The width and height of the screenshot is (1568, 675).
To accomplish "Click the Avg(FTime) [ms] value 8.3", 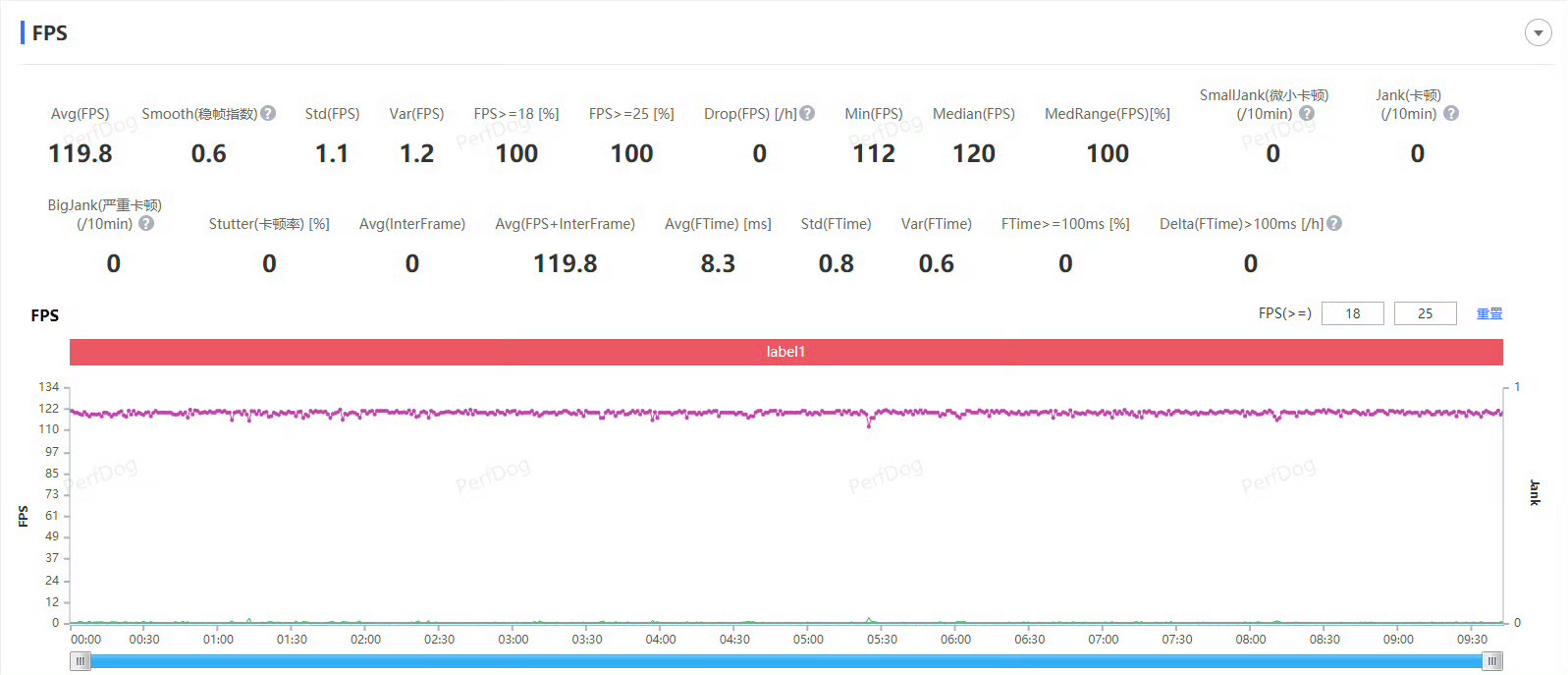I will [x=718, y=264].
